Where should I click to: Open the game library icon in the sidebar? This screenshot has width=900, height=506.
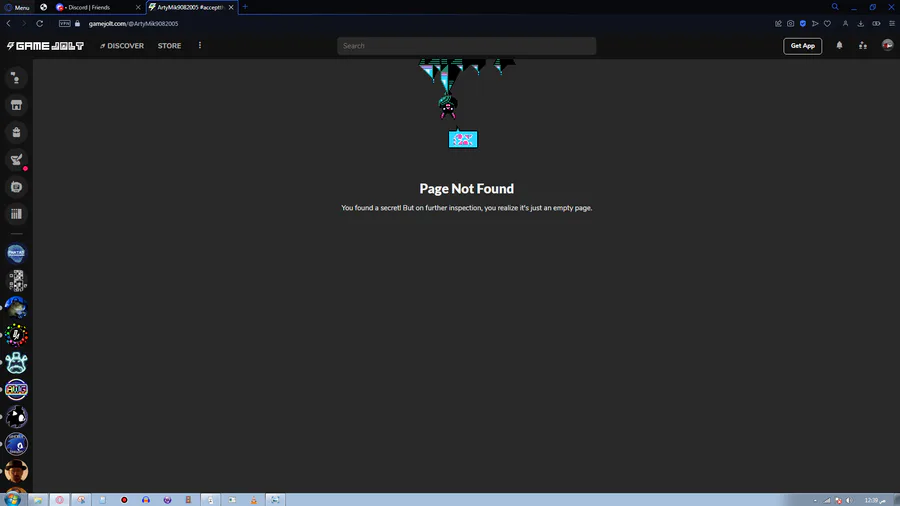(x=16, y=214)
